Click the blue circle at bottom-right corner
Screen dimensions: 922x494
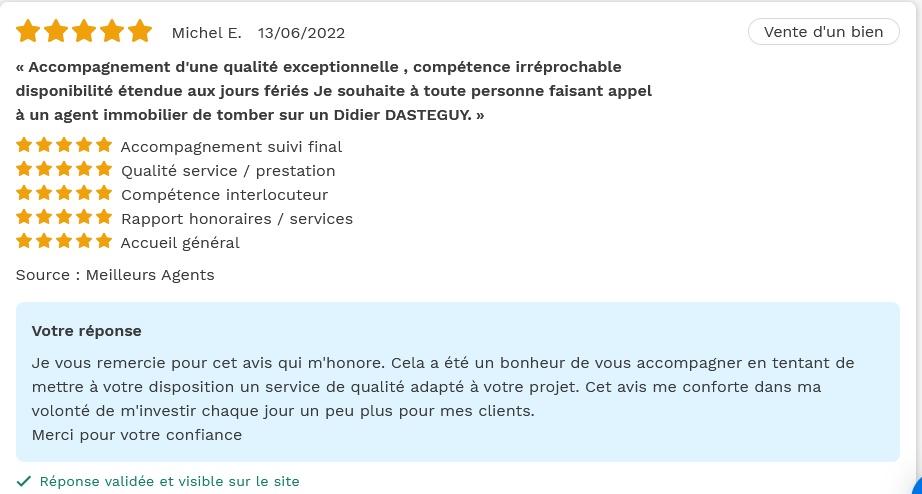[x=916, y=486]
